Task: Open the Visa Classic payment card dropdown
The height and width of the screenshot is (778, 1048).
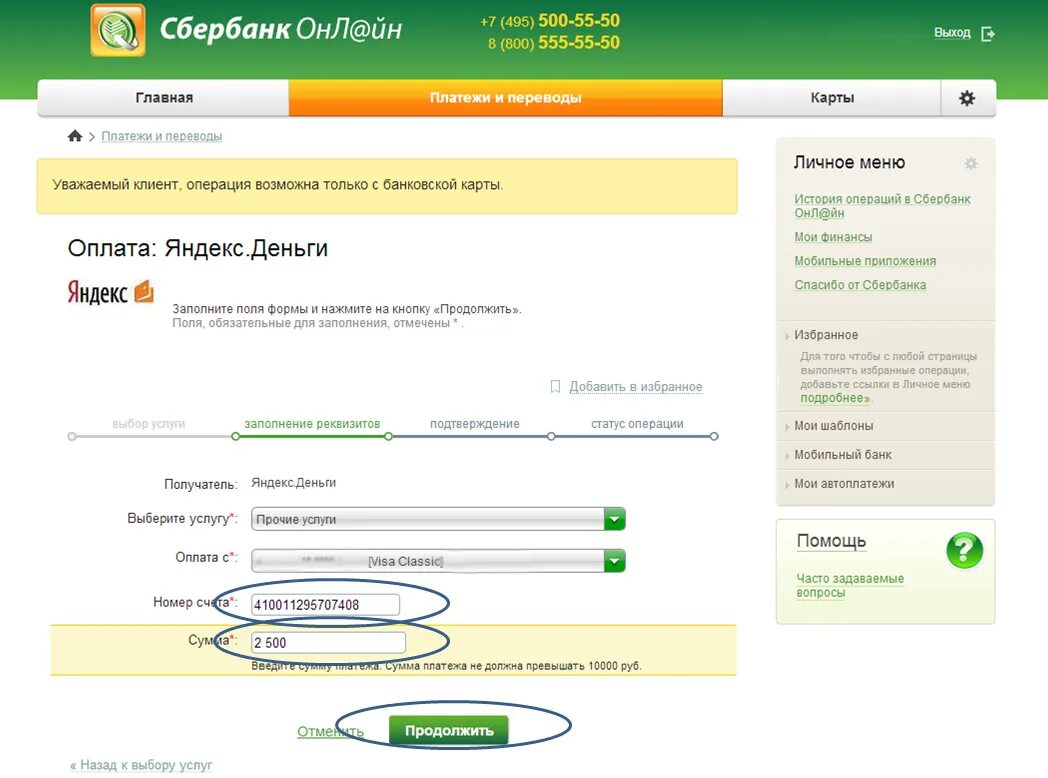Action: tap(614, 560)
